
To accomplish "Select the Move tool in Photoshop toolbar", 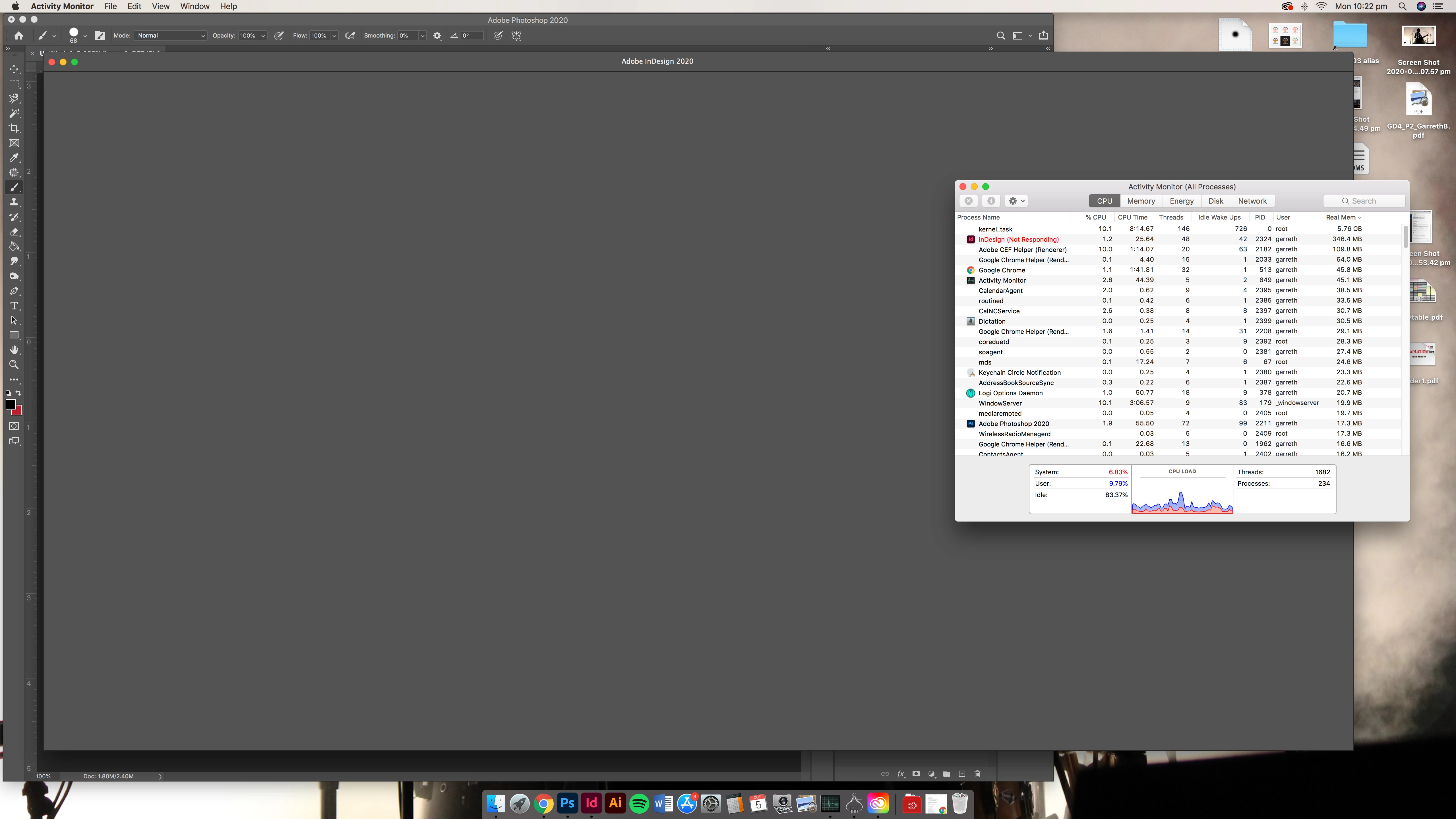I will coord(14,69).
